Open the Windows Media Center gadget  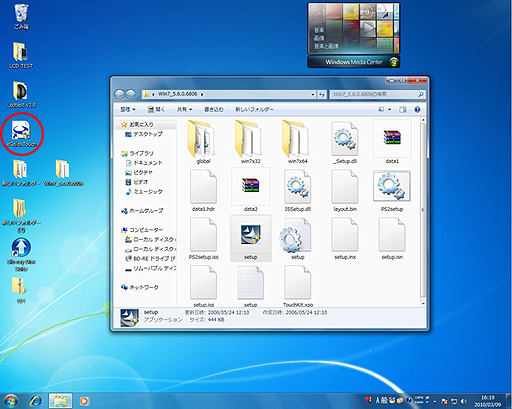coord(354,35)
